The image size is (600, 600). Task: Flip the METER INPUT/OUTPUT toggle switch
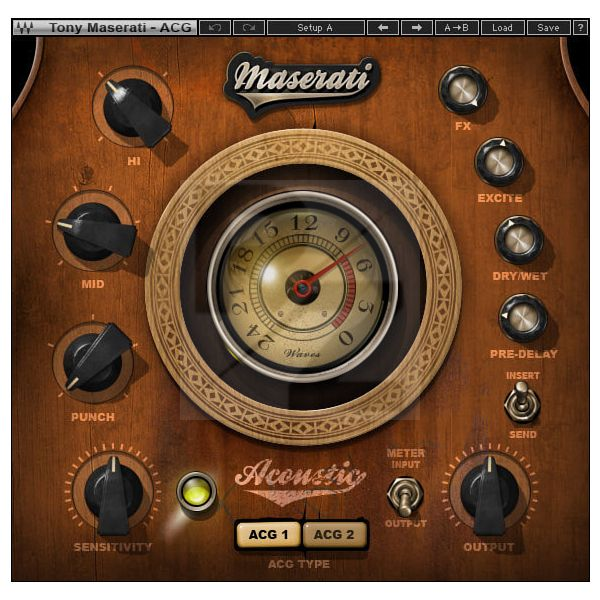point(405,496)
